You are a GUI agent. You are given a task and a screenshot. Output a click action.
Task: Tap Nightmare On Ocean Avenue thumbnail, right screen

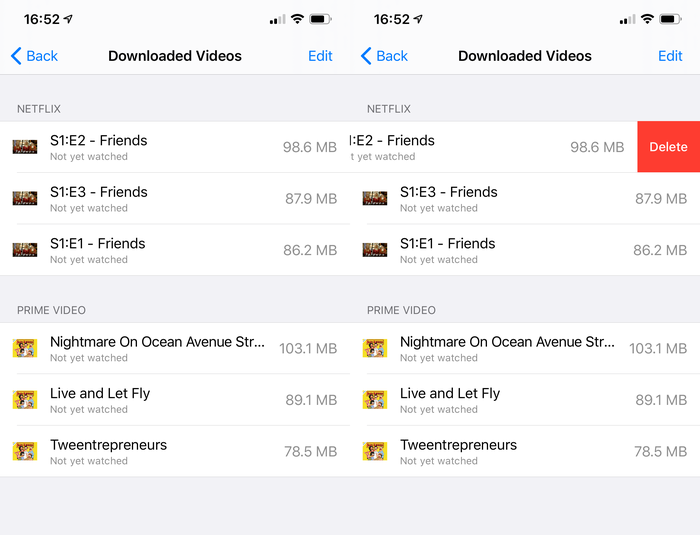point(375,348)
